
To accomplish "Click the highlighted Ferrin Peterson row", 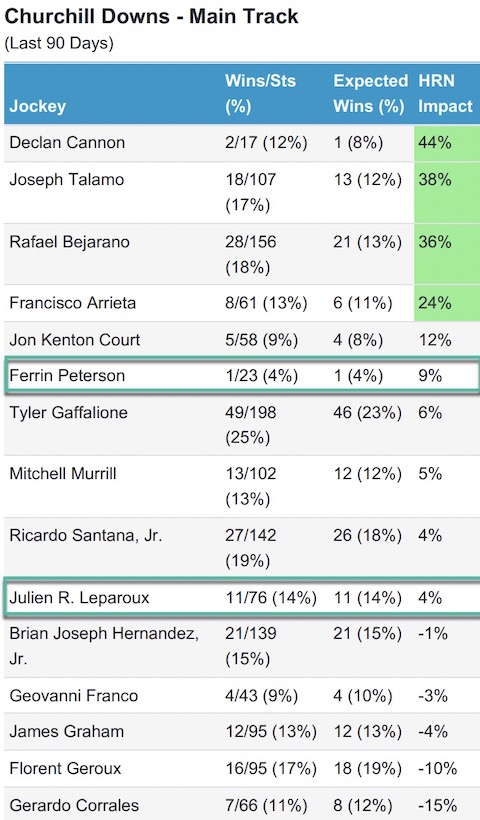I will click(242, 375).
